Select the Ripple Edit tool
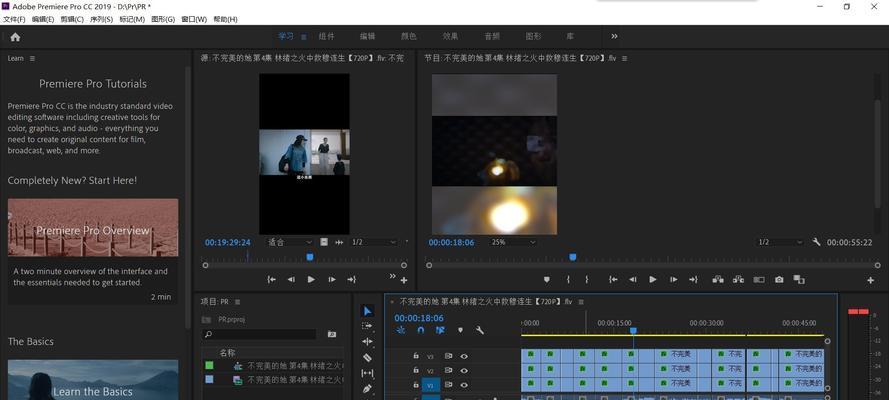 click(367, 342)
